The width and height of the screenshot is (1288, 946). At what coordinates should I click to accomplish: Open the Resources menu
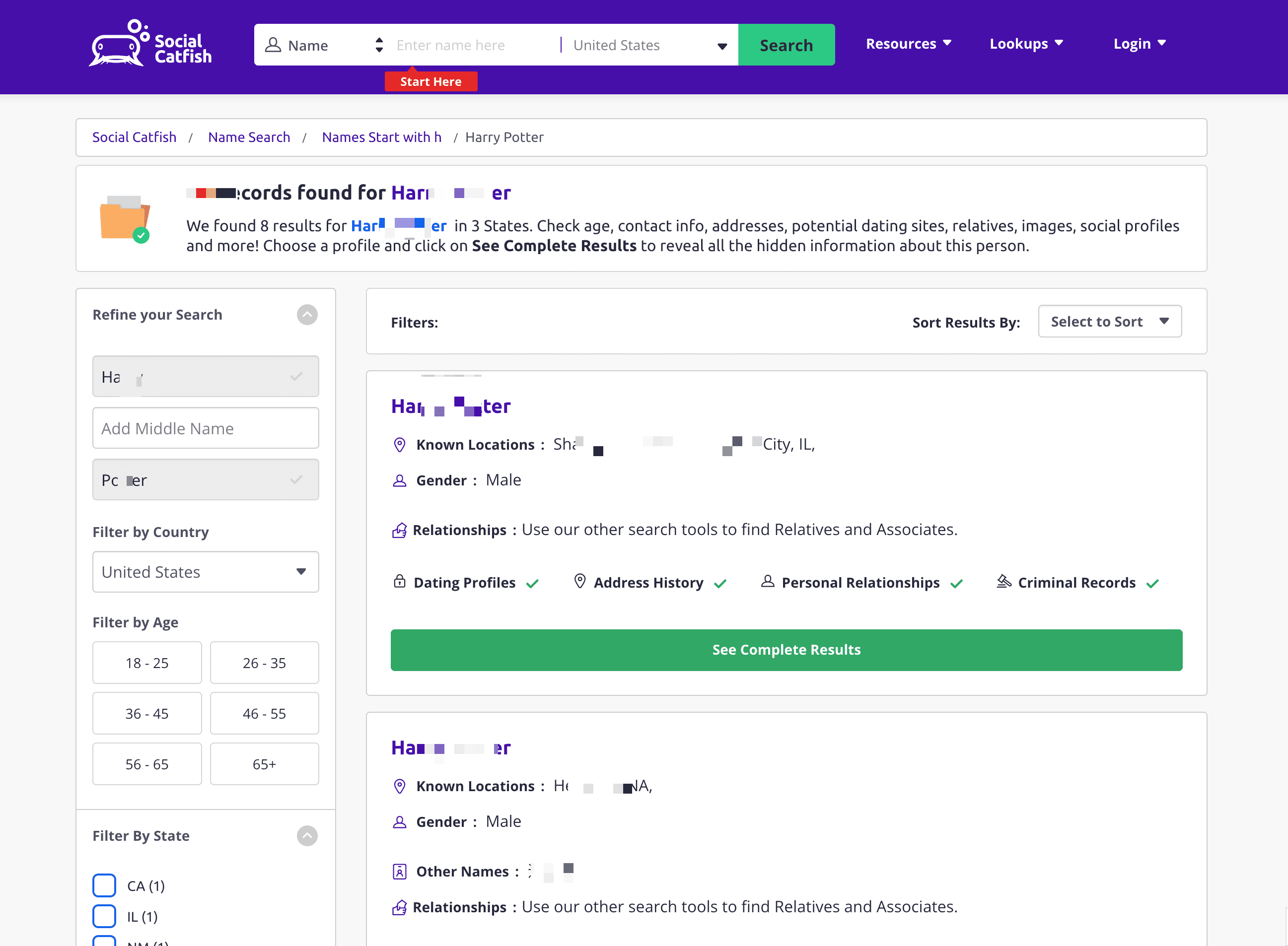click(909, 44)
